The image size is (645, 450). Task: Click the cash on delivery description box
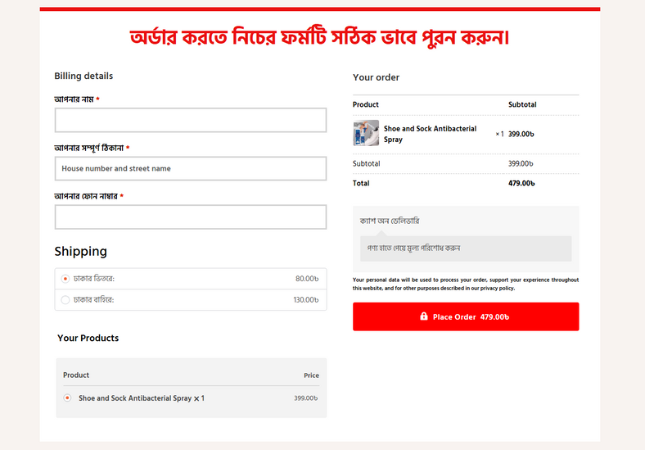pos(465,248)
